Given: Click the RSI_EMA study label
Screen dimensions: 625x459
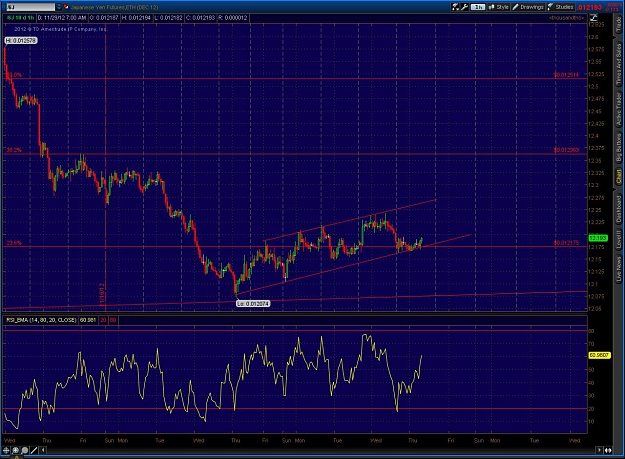Looking at the screenshot, I should (41, 320).
